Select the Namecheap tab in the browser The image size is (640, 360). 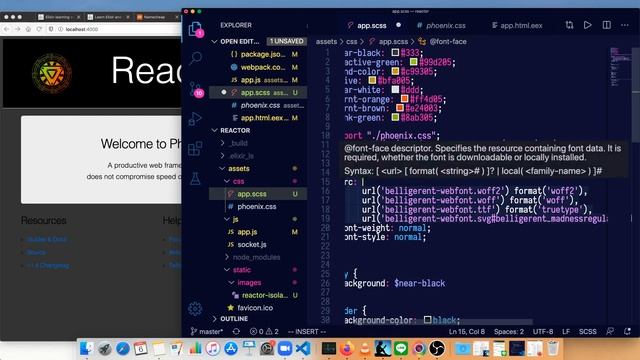154,17
